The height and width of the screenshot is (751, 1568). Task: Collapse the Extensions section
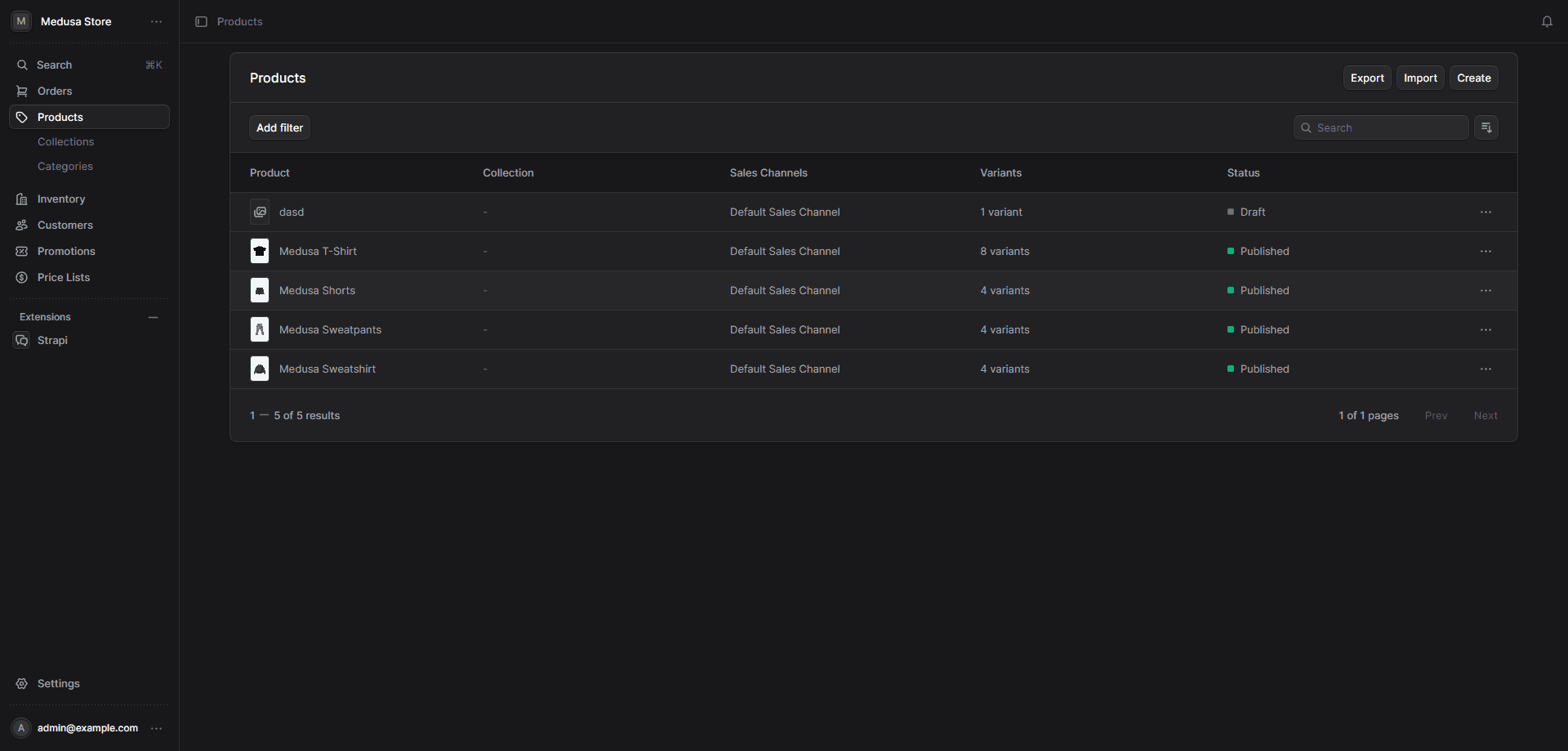pyautogui.click(x=153, y=317)
